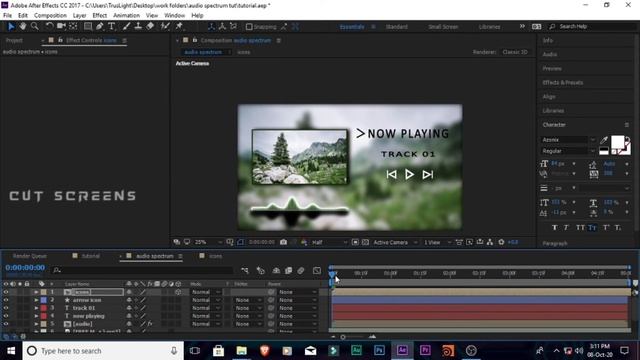Open the Graph Editor
The image size is (640, 360).
click(317, 270)
